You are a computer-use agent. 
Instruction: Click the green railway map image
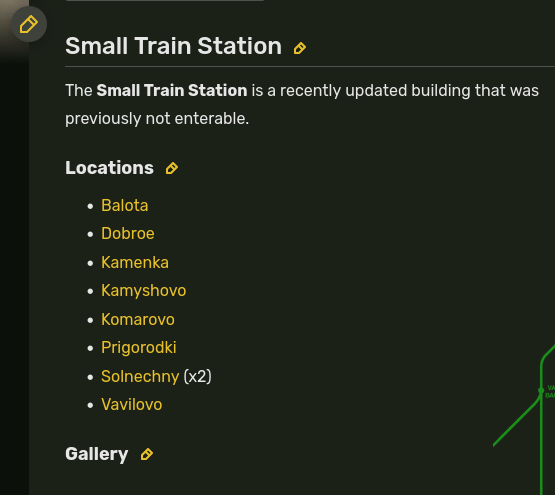524,418
